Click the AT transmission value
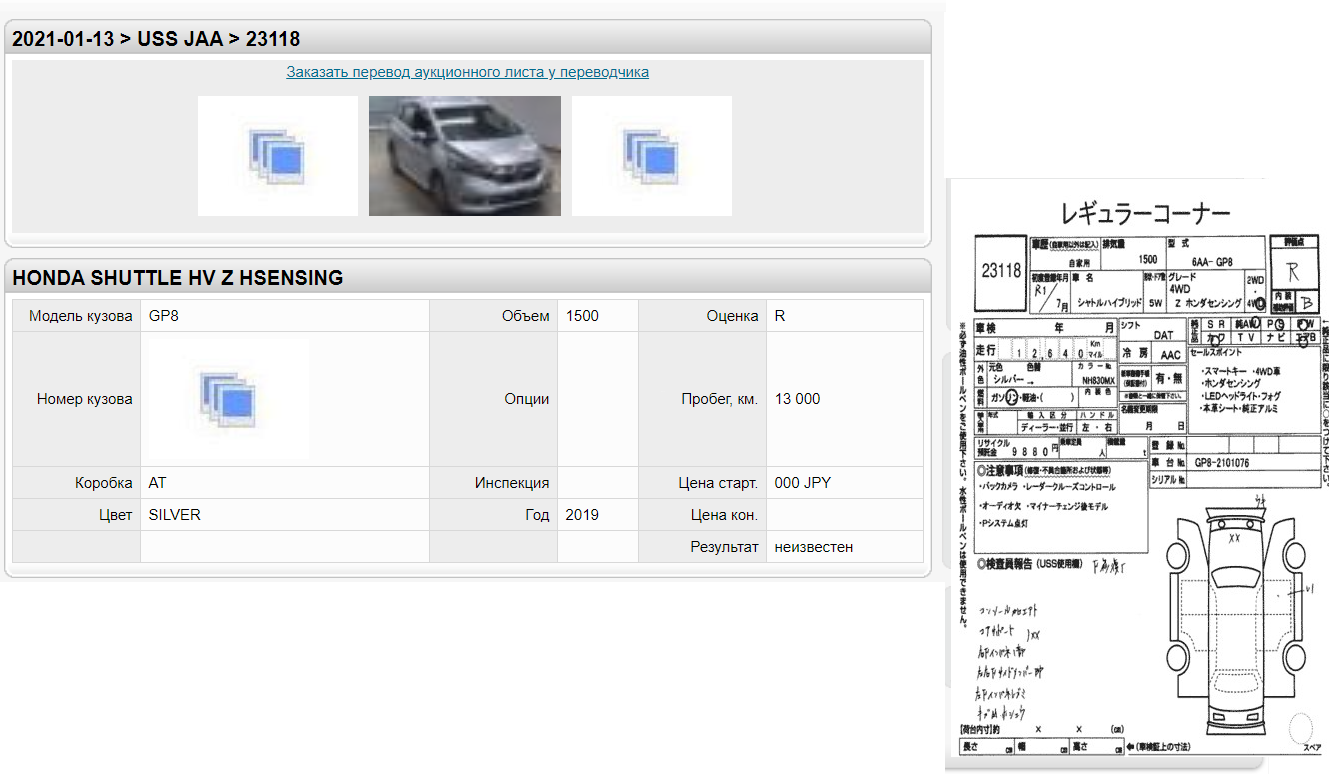The height and width of the screenshot is (782, 1329). point(158,483)
